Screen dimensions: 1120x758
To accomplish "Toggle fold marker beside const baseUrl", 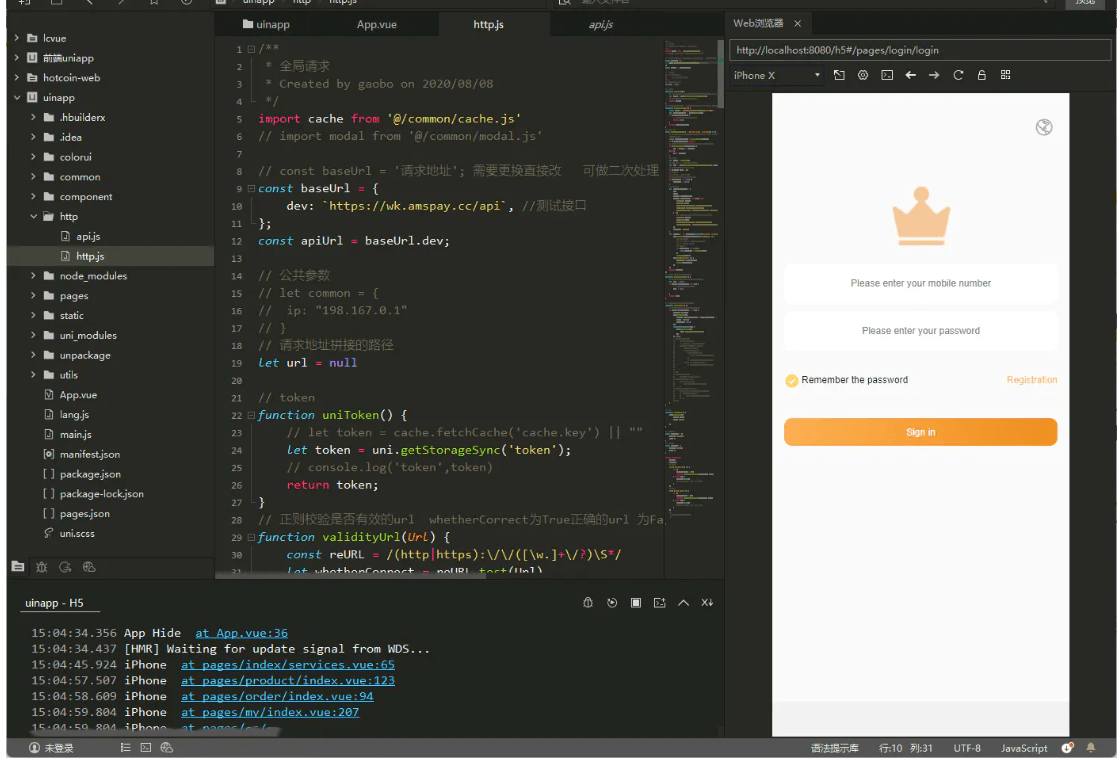I will tap(250, 189).
